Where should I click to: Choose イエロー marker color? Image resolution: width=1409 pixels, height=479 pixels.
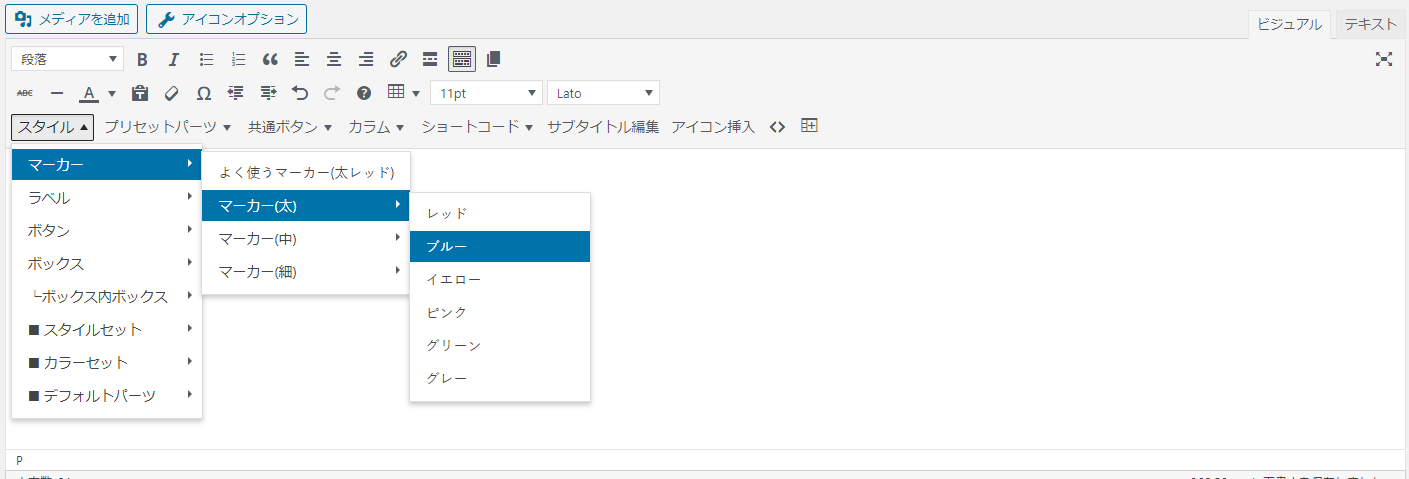pos(500,280)
